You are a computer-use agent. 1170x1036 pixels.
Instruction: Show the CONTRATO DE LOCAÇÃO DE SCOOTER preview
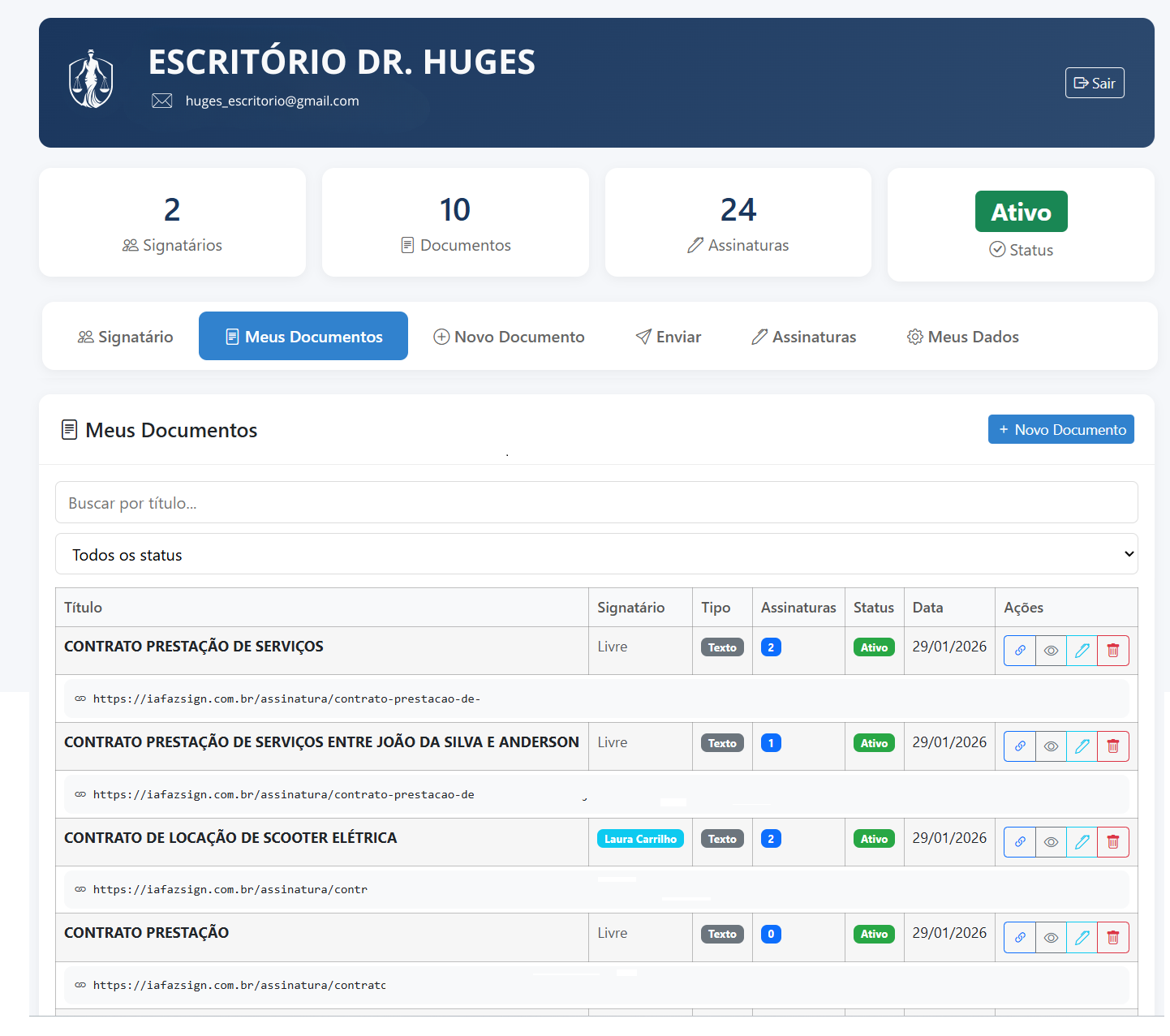(x=1051, y=842)
